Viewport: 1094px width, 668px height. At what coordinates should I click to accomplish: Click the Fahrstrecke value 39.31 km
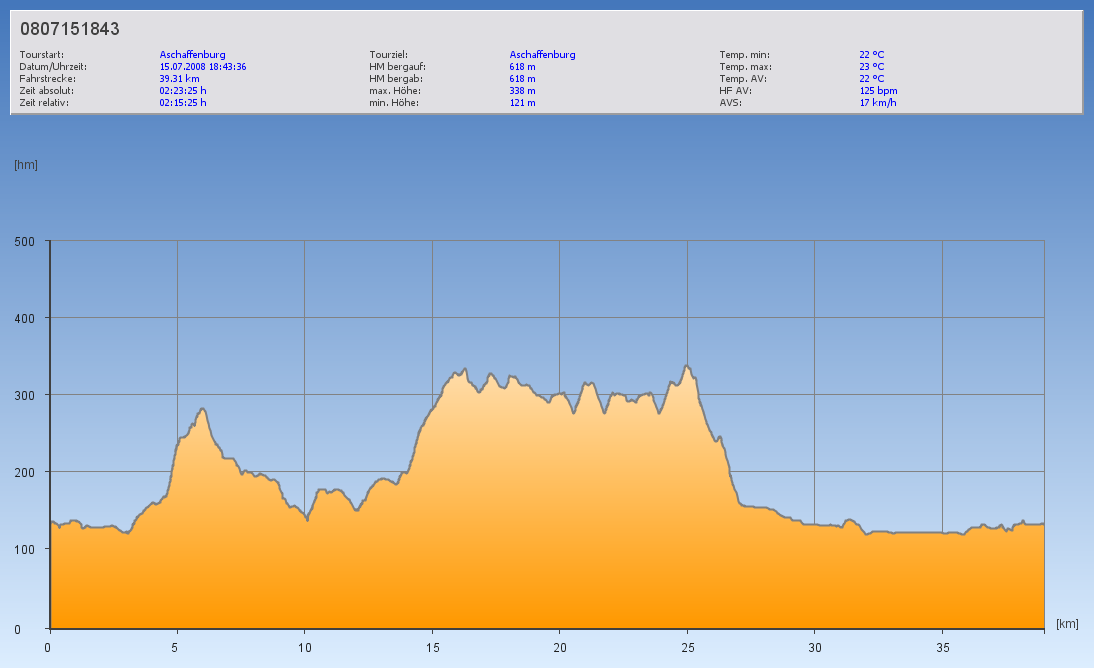point(179,78)
